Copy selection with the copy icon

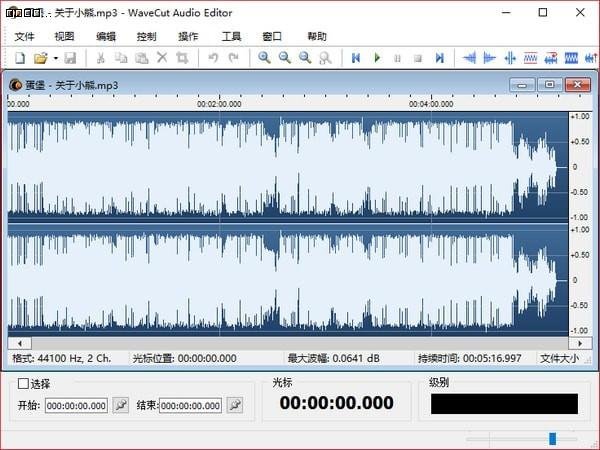click(121, 58)
